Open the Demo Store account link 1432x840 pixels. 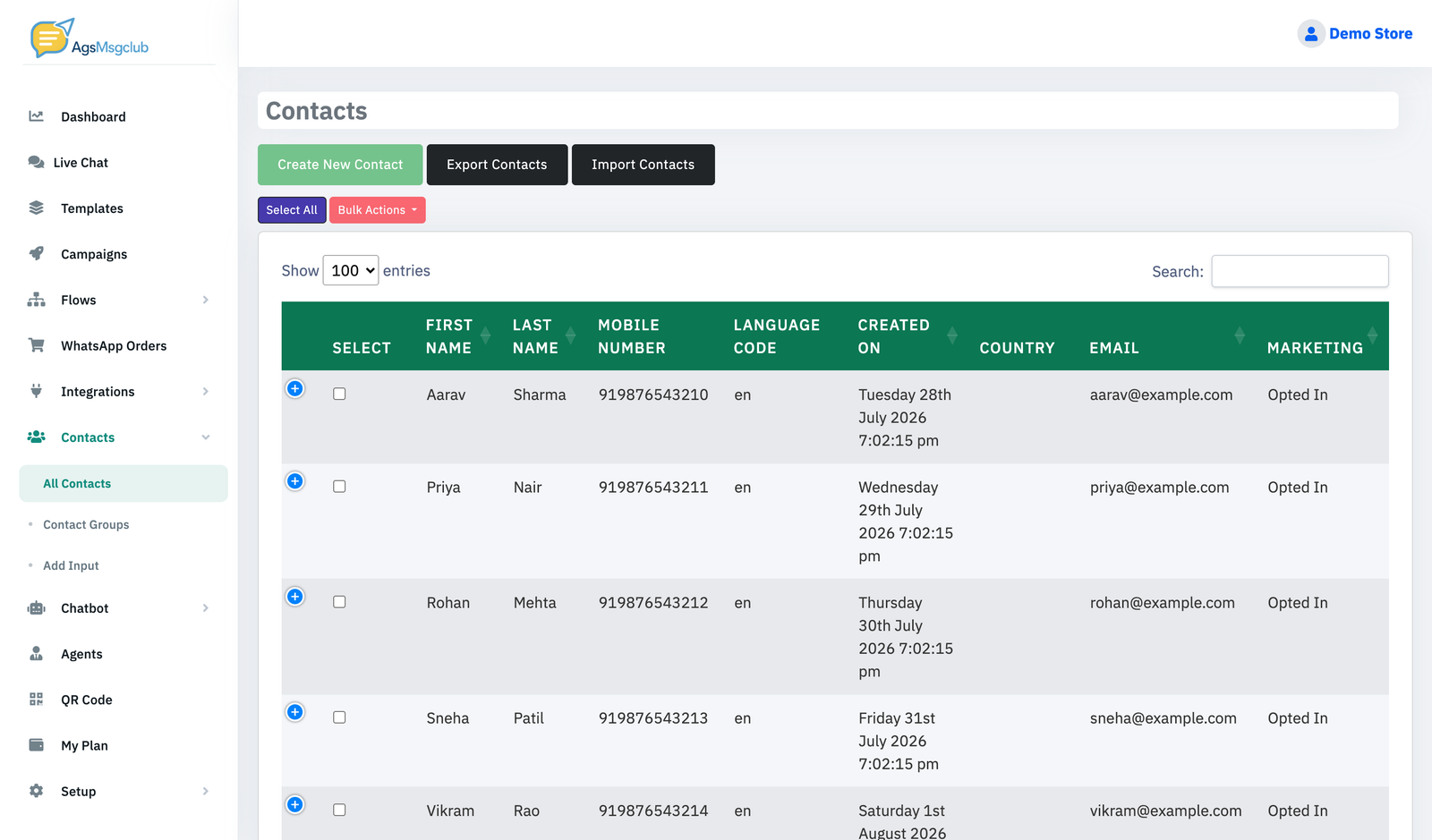pyautogui.click(x=1370, y=34)
